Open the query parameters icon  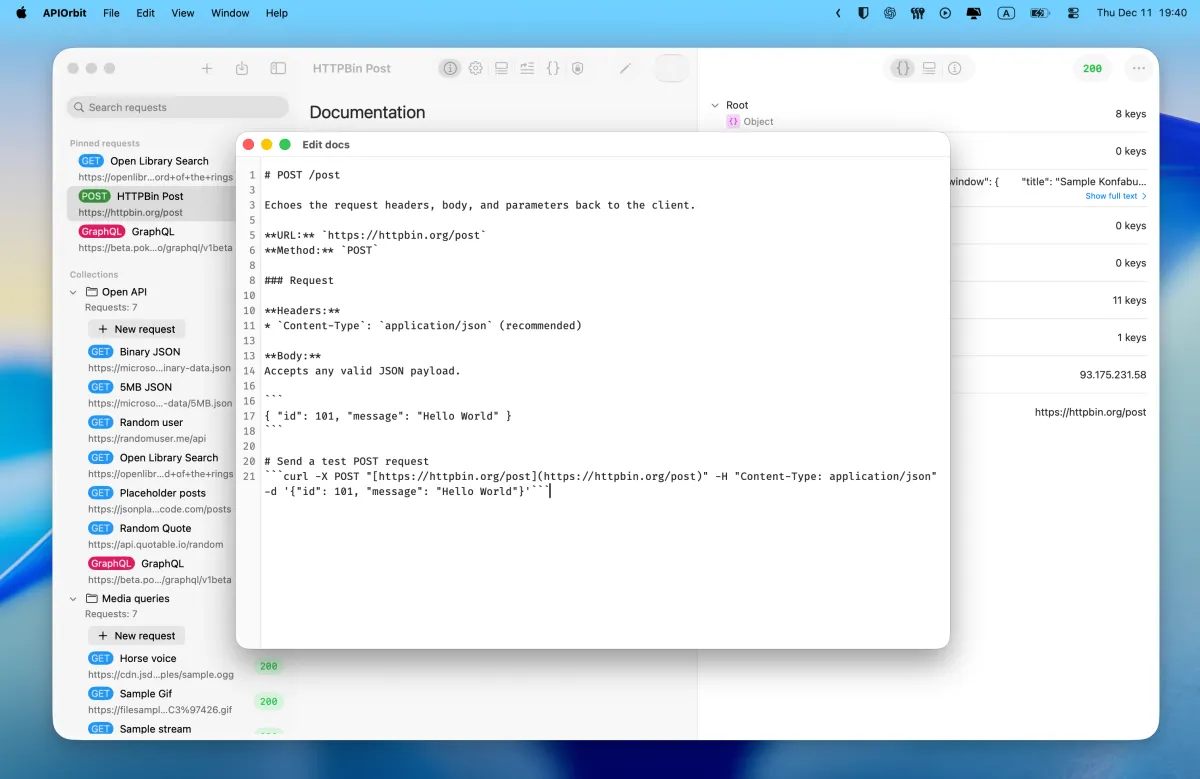coord(527,68)
